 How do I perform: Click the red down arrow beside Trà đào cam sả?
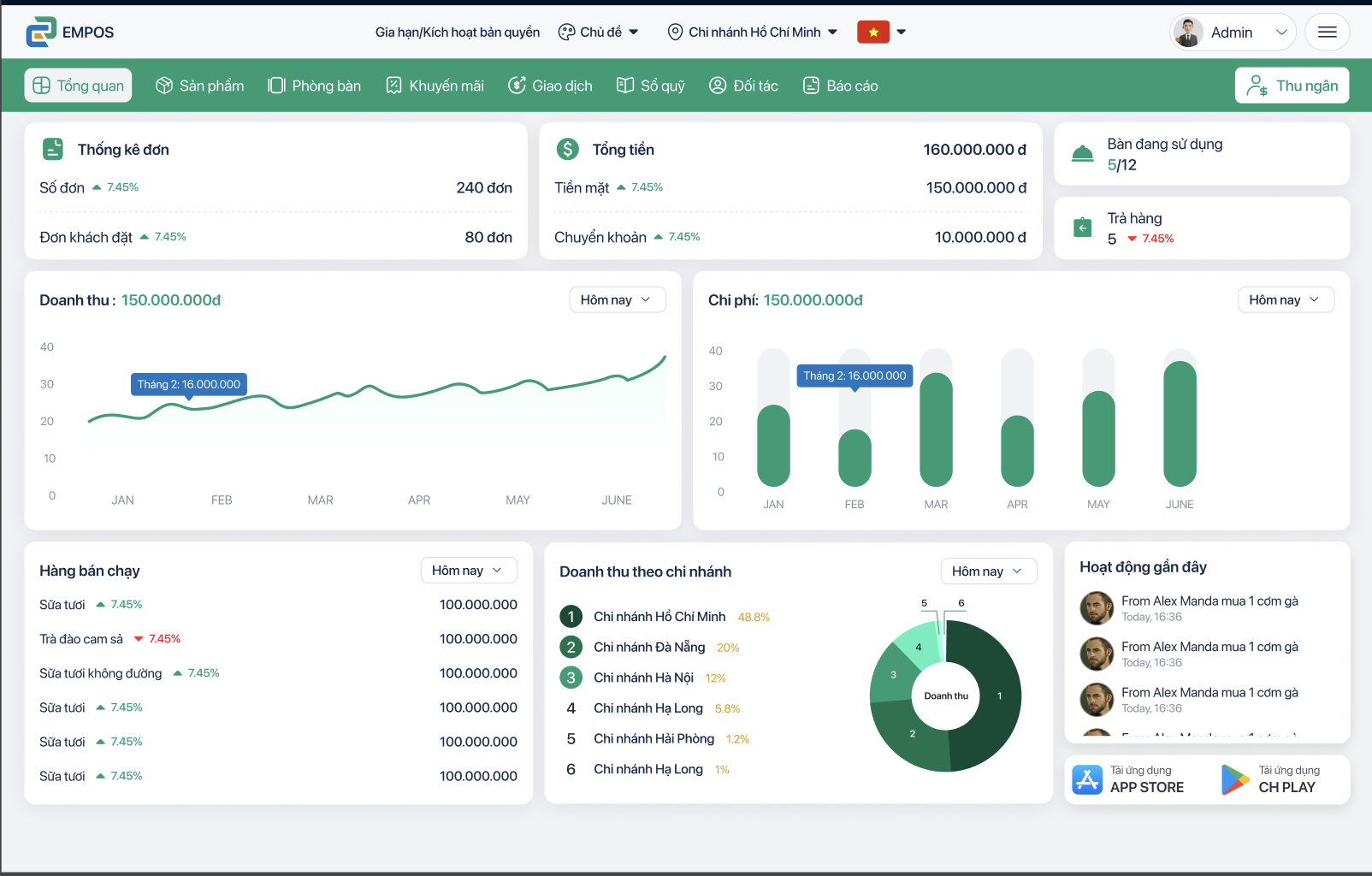coord(139,639)
